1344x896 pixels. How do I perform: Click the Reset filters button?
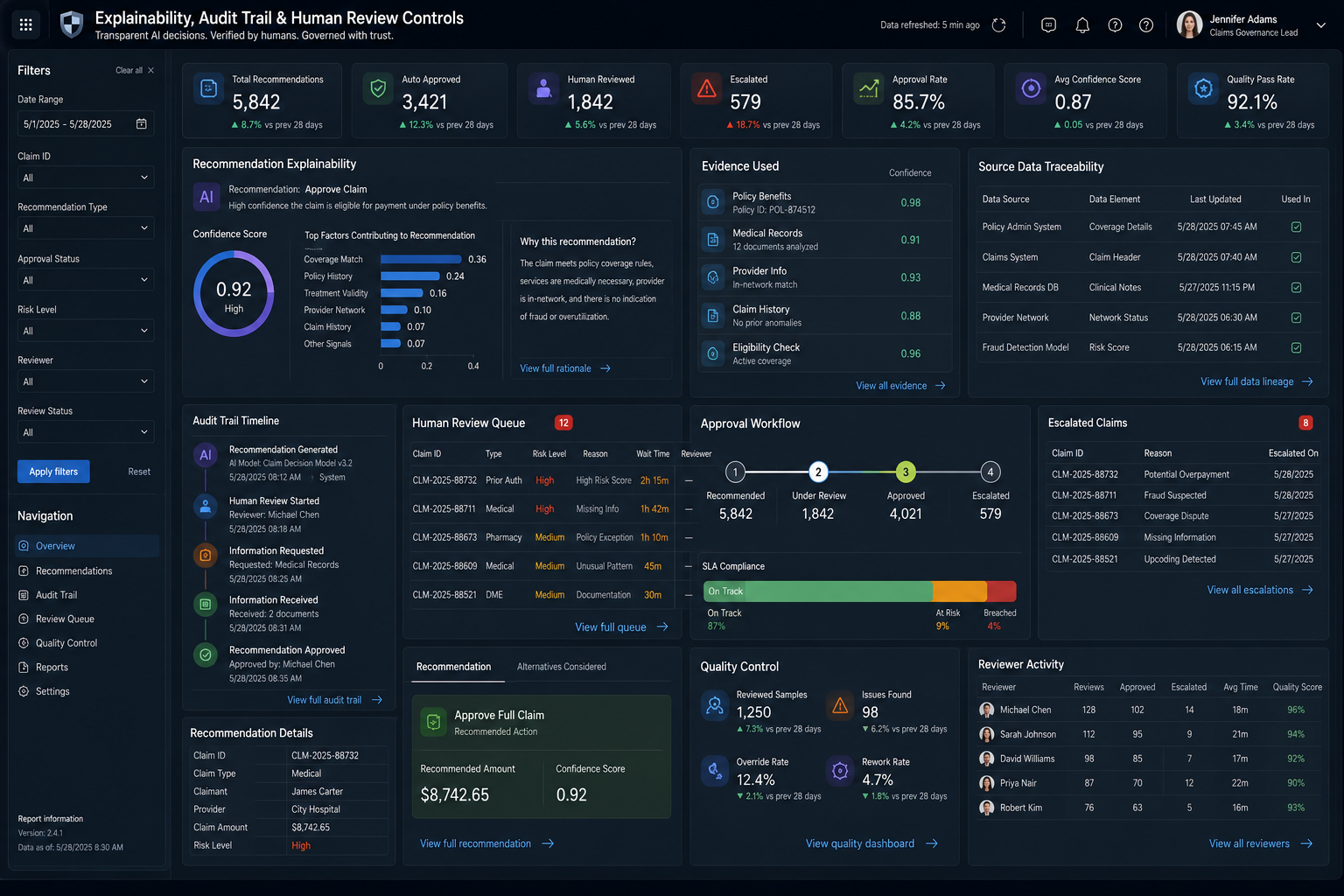(x=139, y=472)
